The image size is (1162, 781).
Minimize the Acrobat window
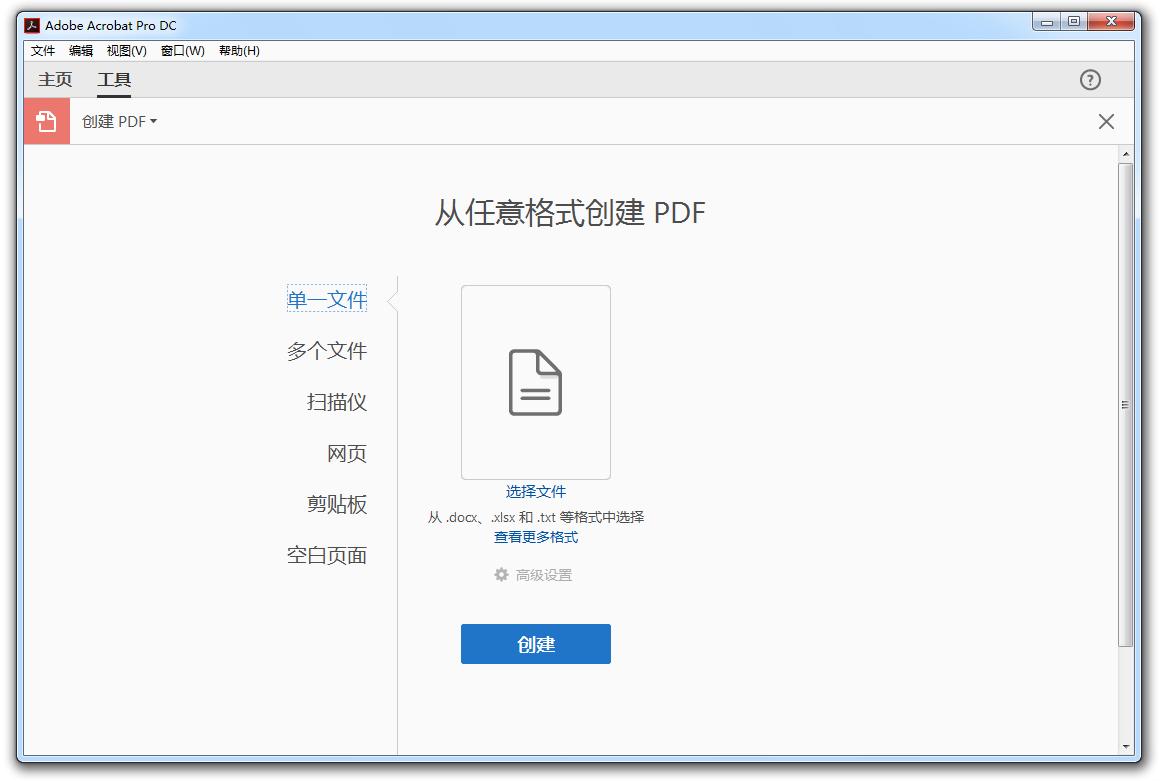click(1046, 21)
